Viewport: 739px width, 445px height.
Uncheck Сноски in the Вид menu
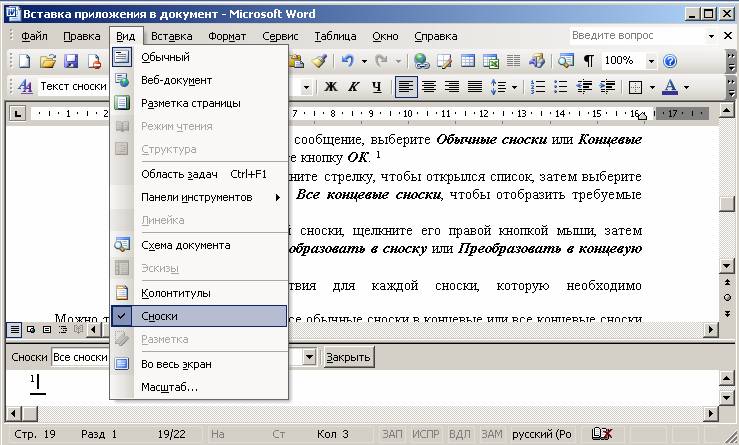click(199, 316)
